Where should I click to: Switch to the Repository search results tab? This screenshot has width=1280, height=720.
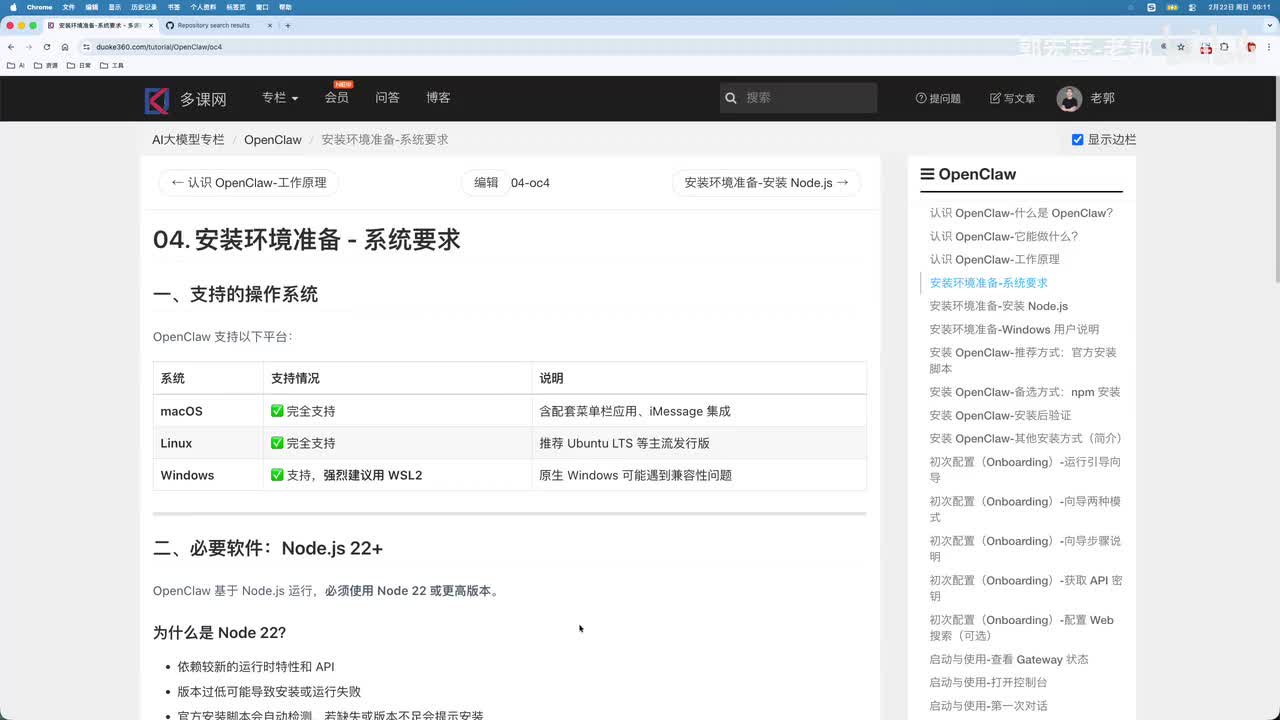[x=218, y=25]
